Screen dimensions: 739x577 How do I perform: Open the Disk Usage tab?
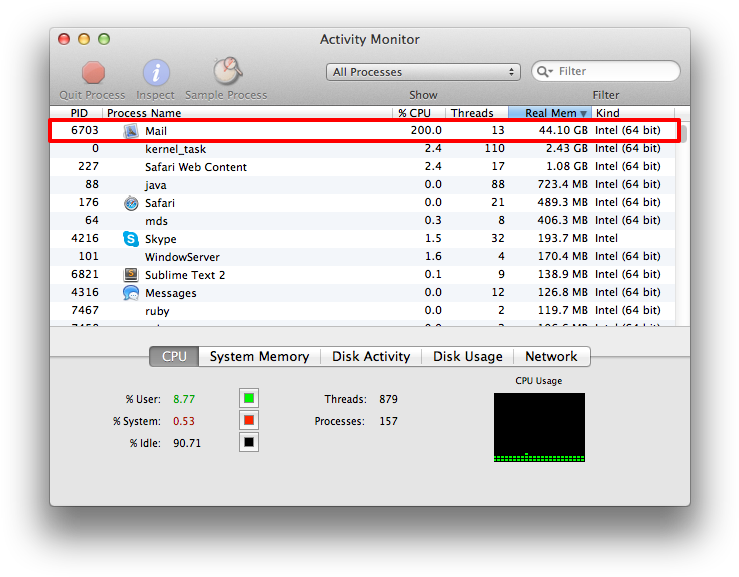tap(468, 356)
